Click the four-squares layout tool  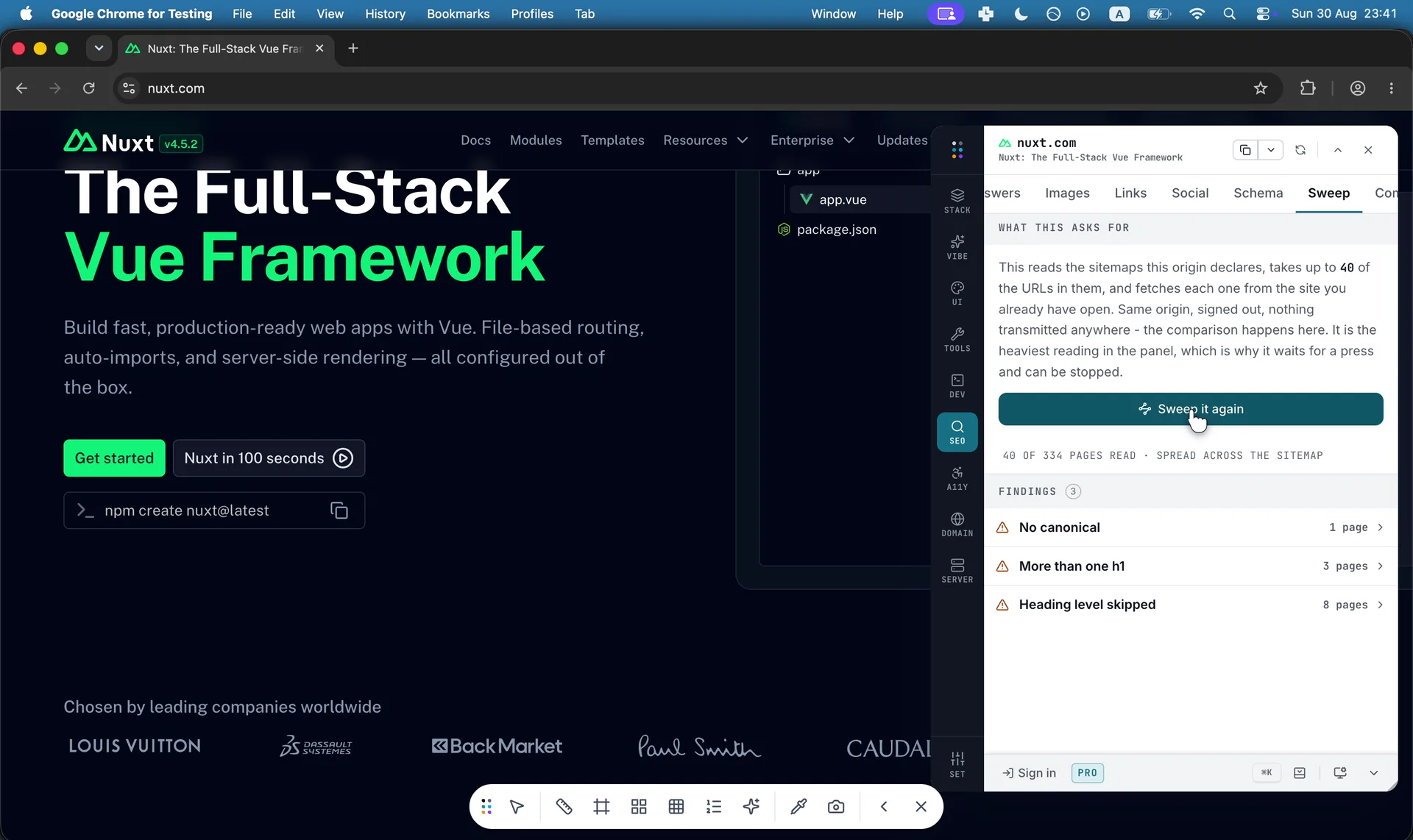click(x=639, y=807)
